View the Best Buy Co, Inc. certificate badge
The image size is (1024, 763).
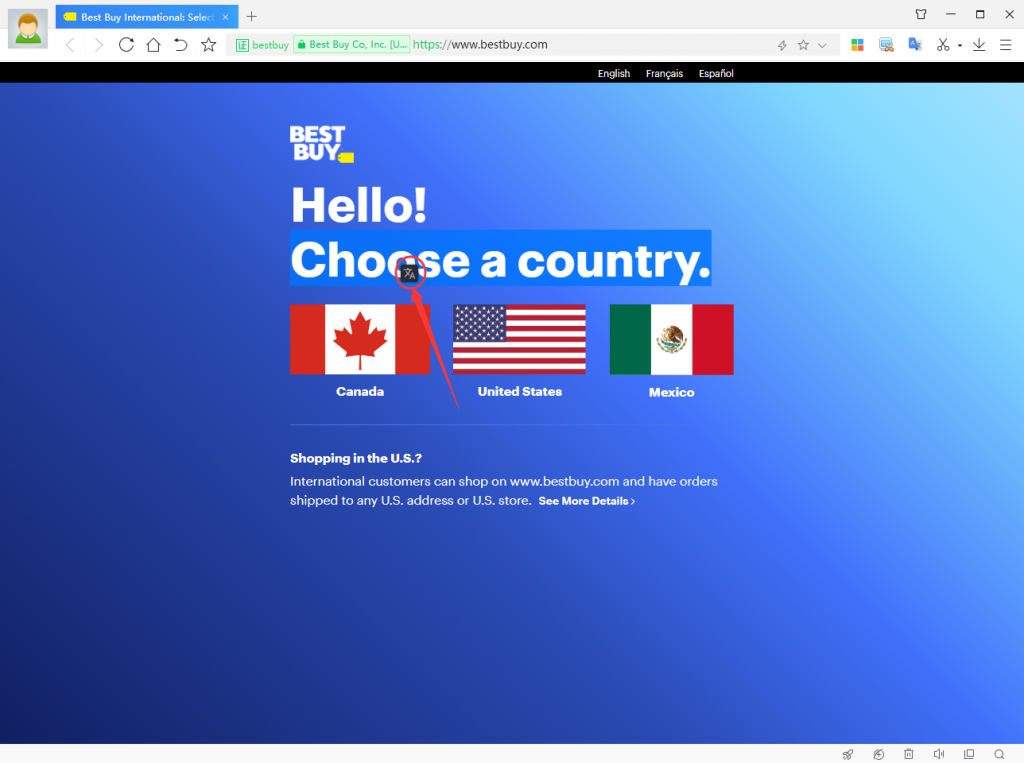[352, 44]
